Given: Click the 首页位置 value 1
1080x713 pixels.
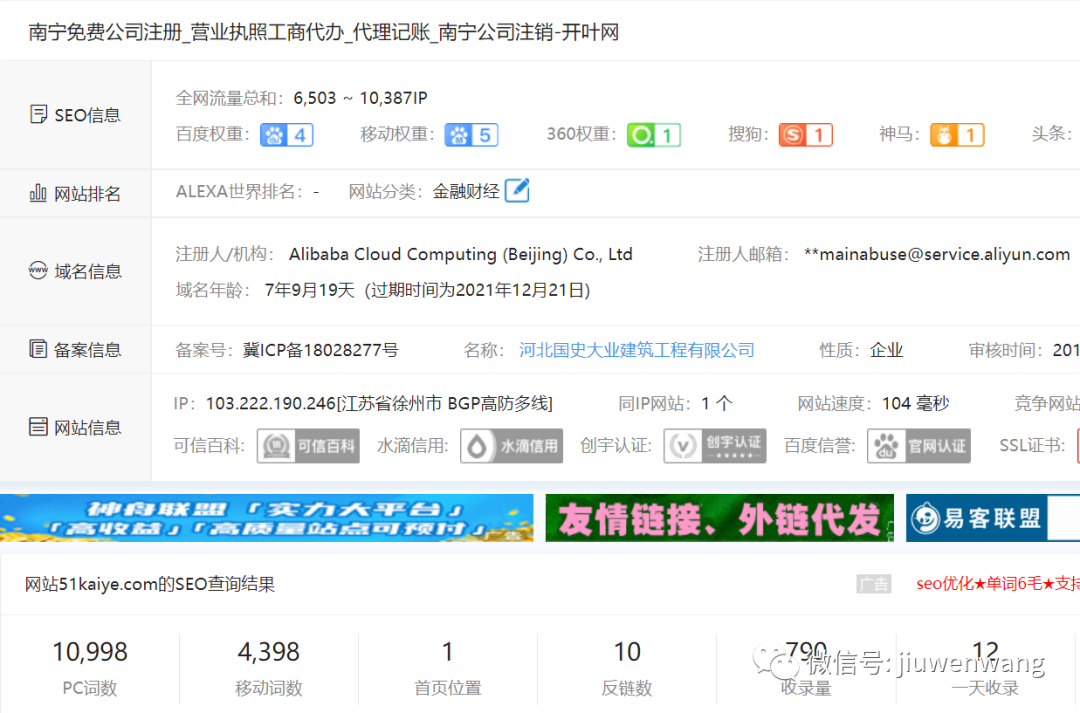Looking at the screenshot, I should tap(448, 652).
